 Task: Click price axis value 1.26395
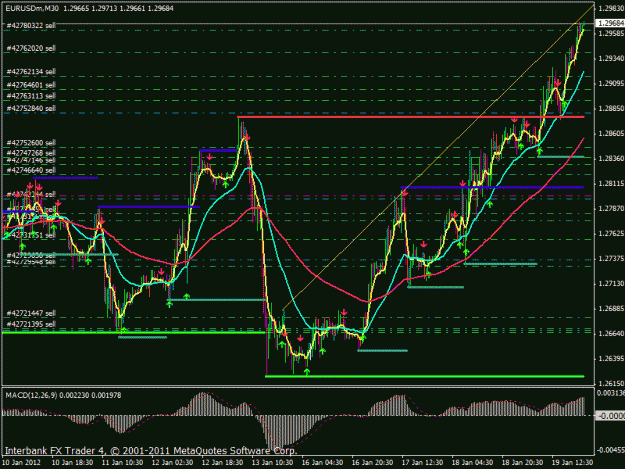point(611,359)
